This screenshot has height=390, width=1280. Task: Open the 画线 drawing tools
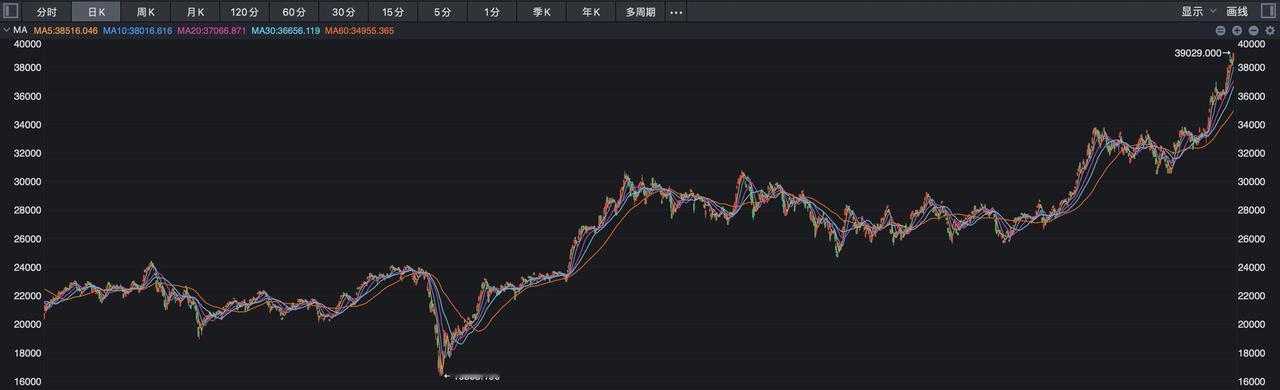(x=1237, y=12)
